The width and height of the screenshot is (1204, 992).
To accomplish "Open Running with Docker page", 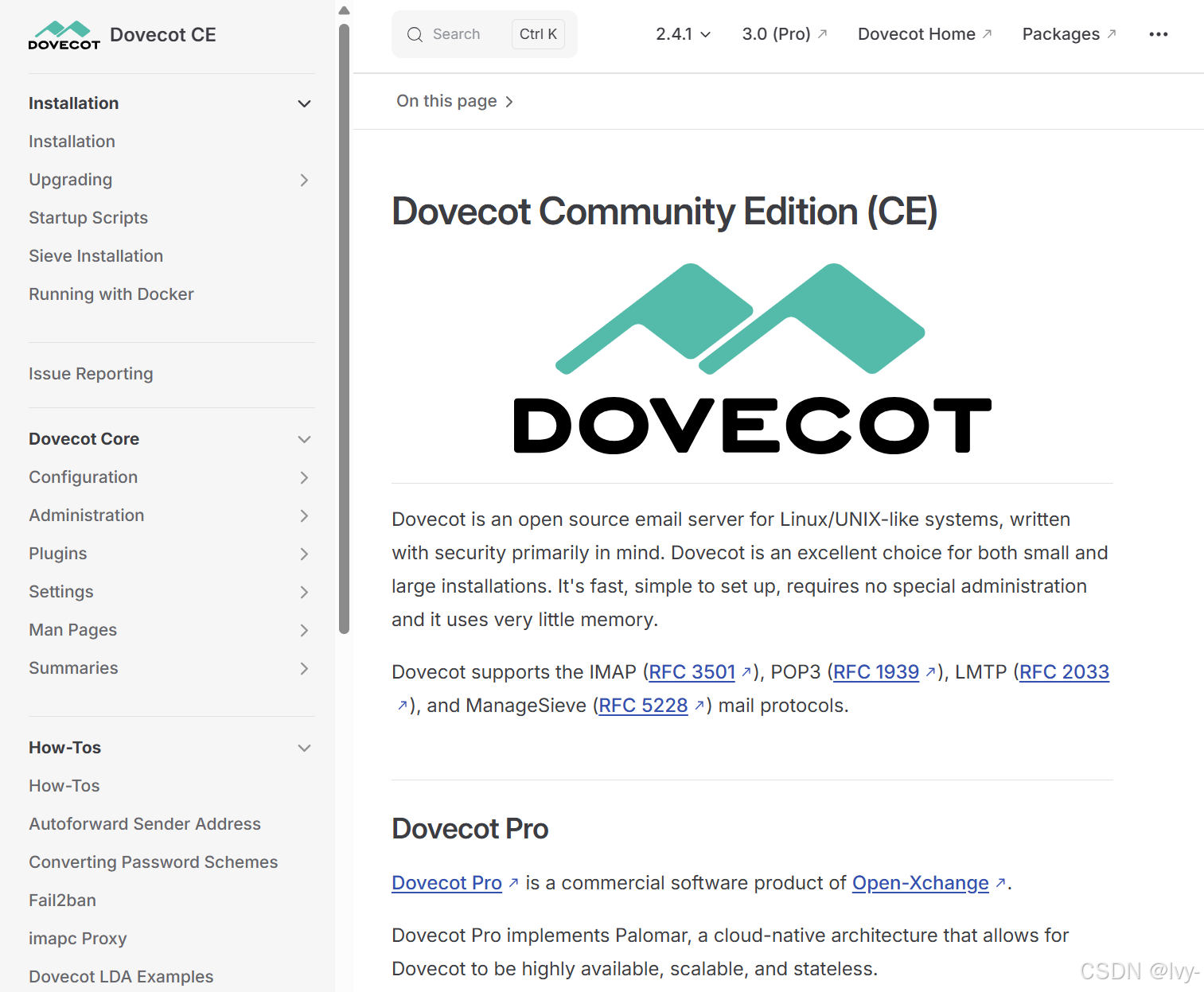I will click(x=111, y=294).
